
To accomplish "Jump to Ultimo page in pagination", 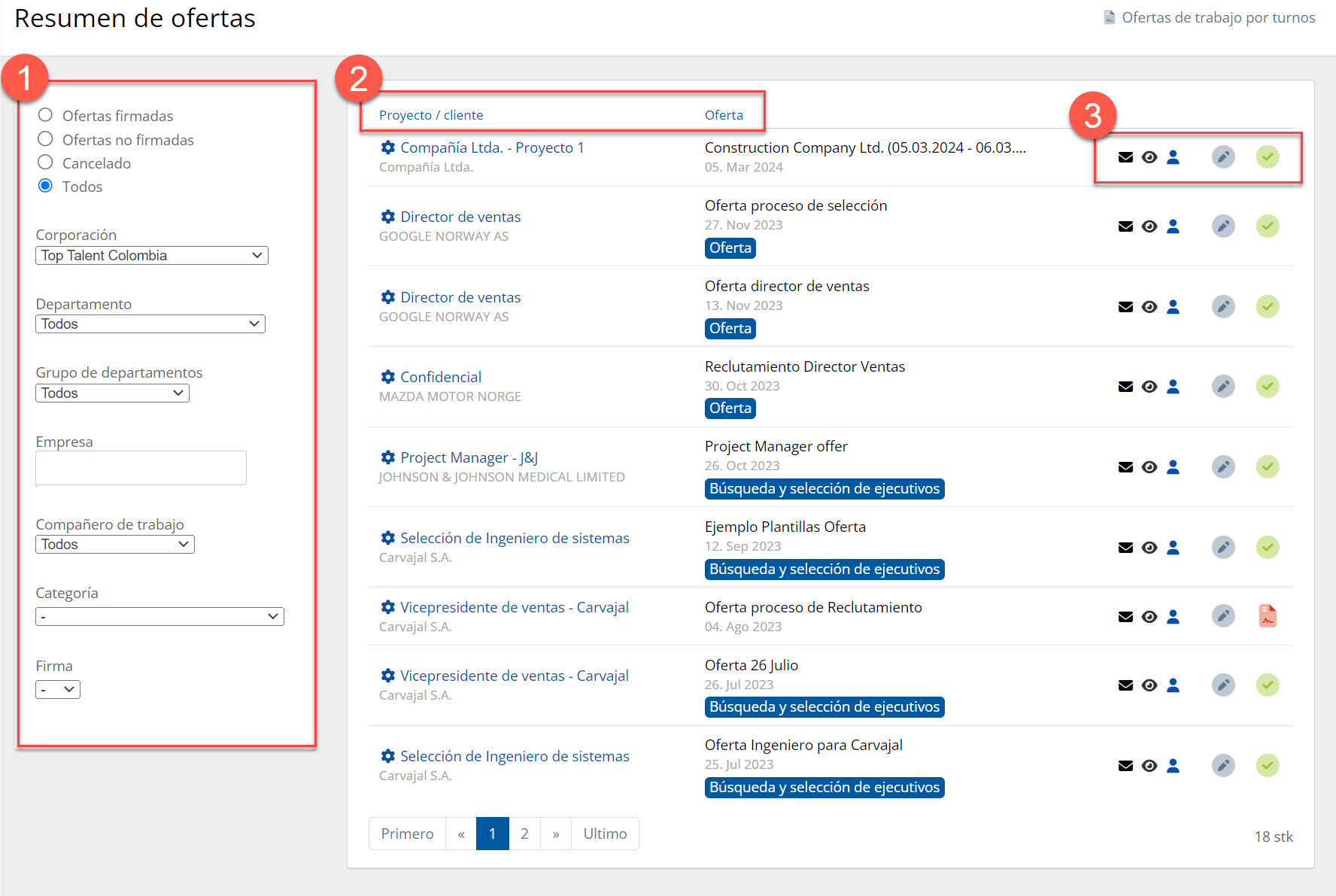I will [605, 834].
